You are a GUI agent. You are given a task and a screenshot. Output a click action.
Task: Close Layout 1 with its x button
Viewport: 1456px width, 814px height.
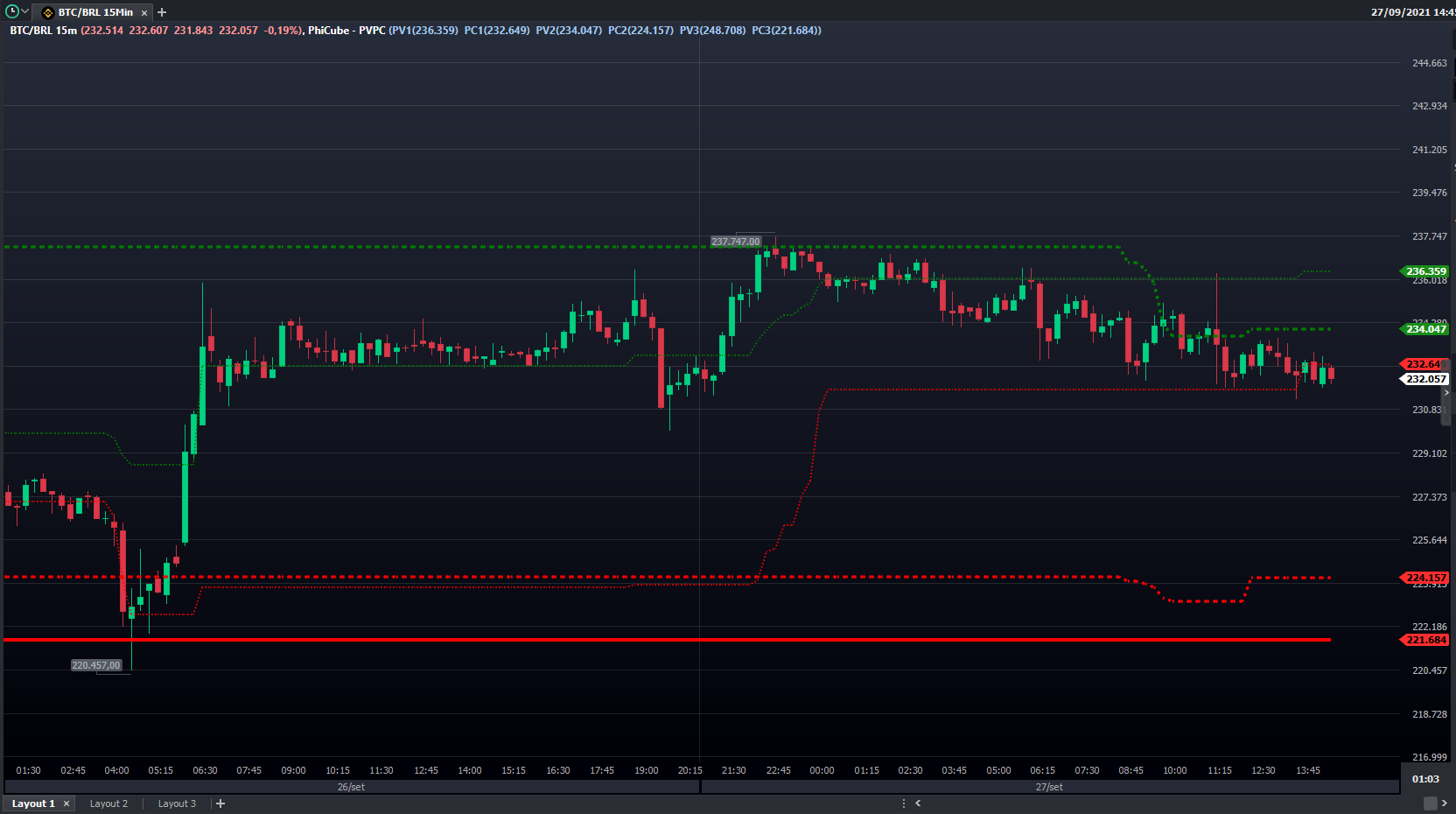click(x=66, y=803)
